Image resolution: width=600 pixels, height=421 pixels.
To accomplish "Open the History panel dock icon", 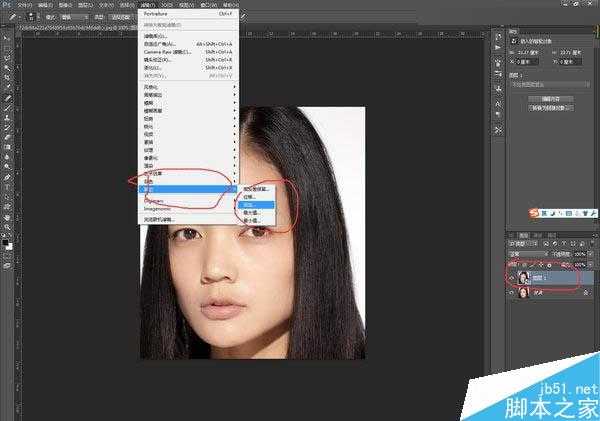I will (x=498, y=37).
